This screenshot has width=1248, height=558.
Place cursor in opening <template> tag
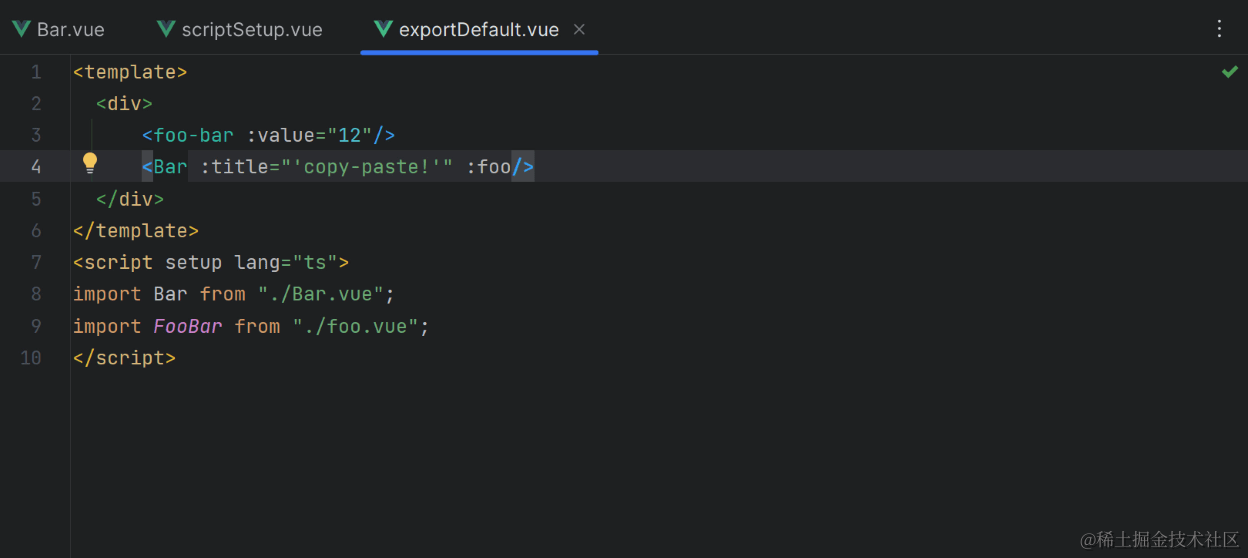(130, 72)
